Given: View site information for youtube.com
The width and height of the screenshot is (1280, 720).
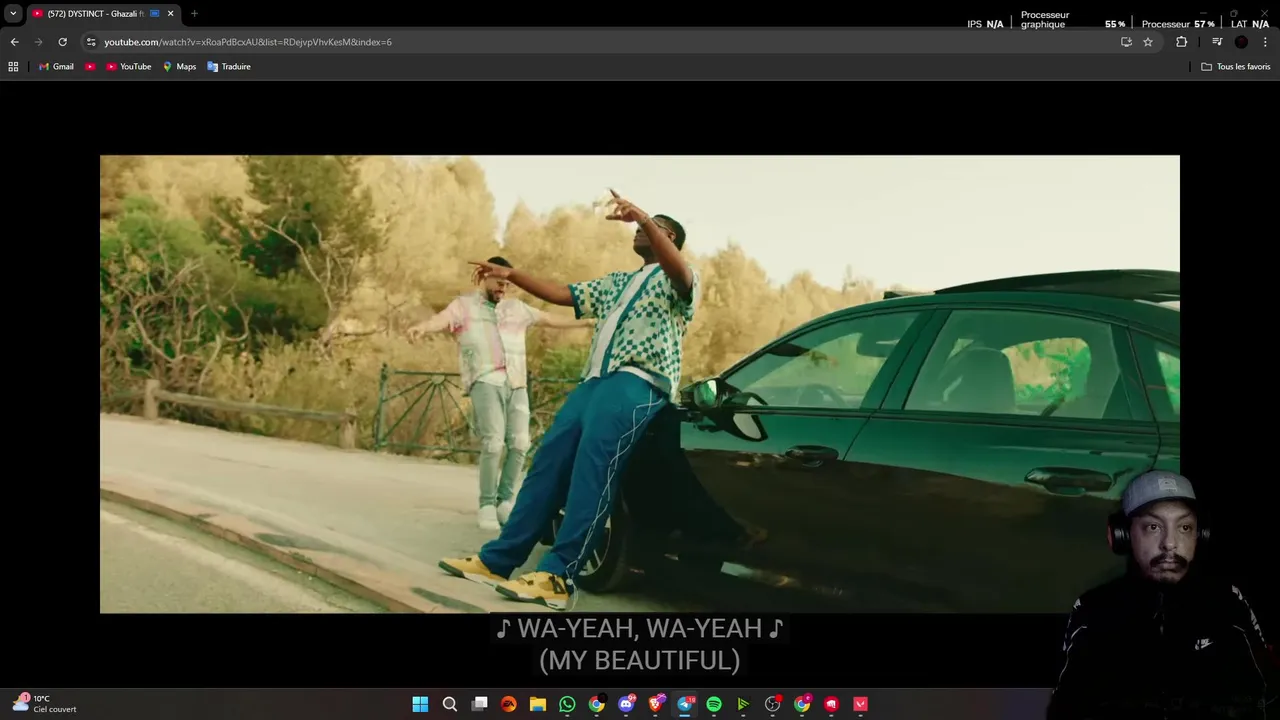Looking at the screenshot, I should pyautogui.click(x=91, y=42).
